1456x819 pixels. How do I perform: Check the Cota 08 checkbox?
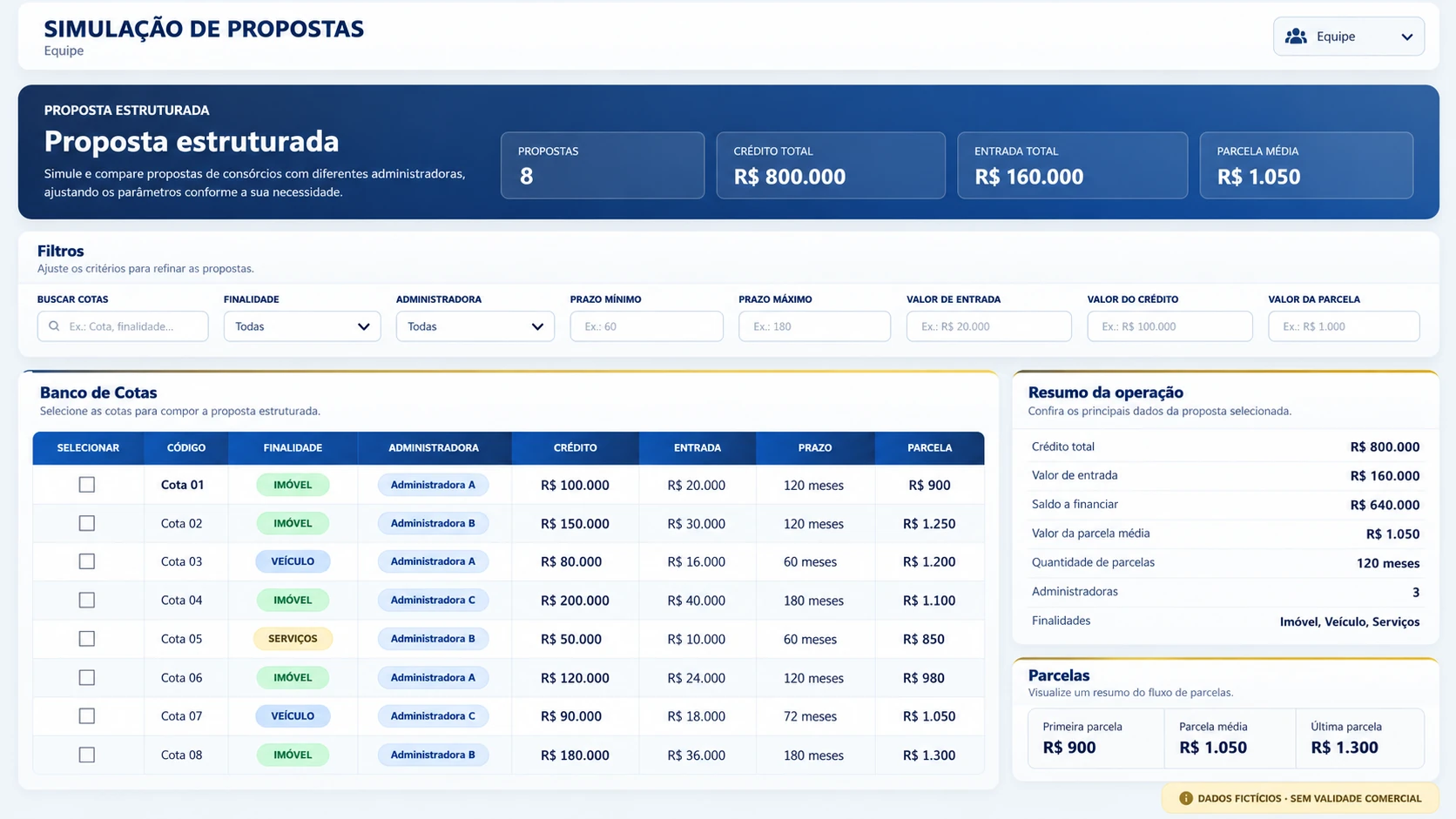pyautogui.click(x=87, y=755)
